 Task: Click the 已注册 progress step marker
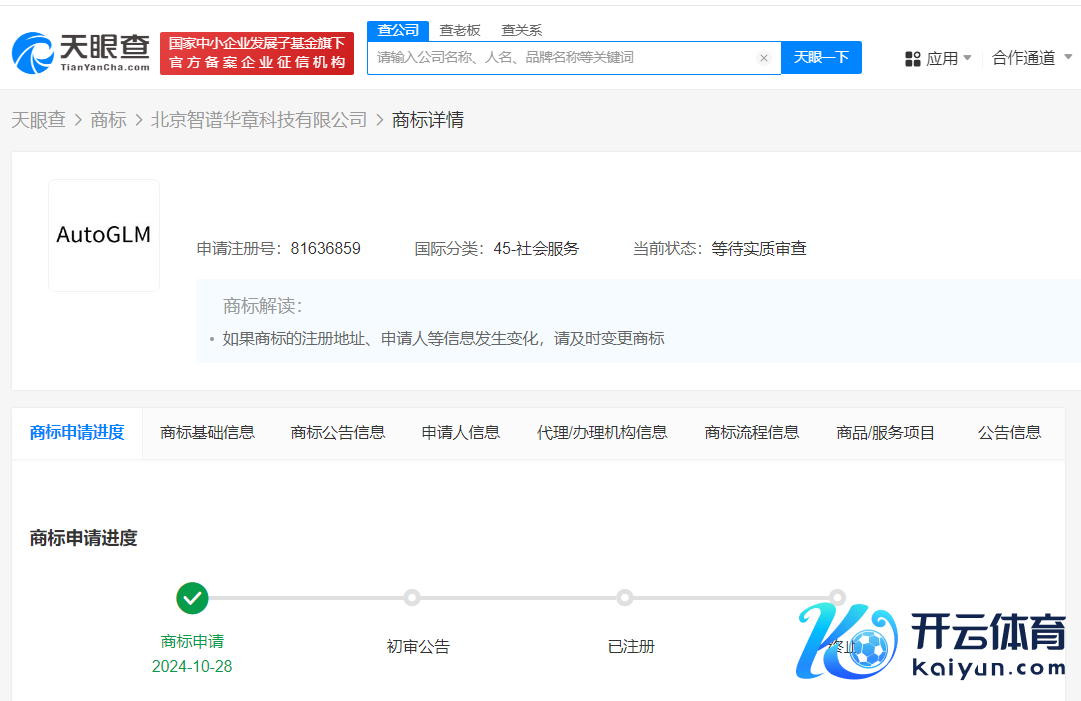pyautogui.click(x=625, y=598)
